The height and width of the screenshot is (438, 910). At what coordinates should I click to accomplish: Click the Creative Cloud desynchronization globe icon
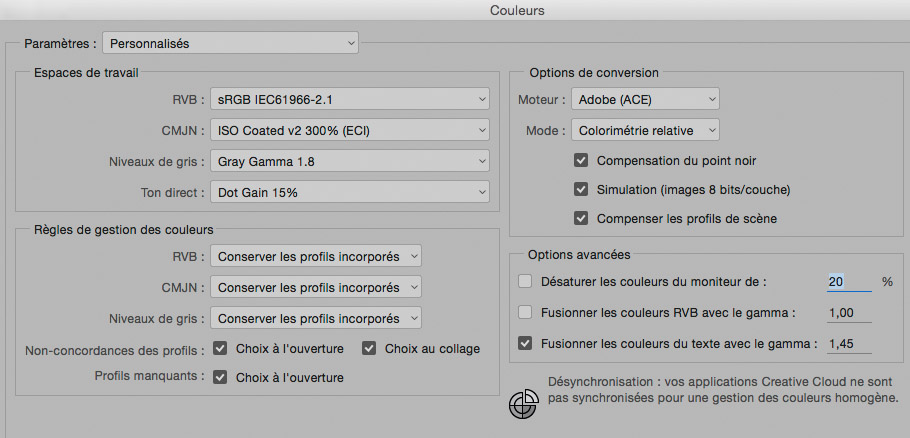point(523,404)
